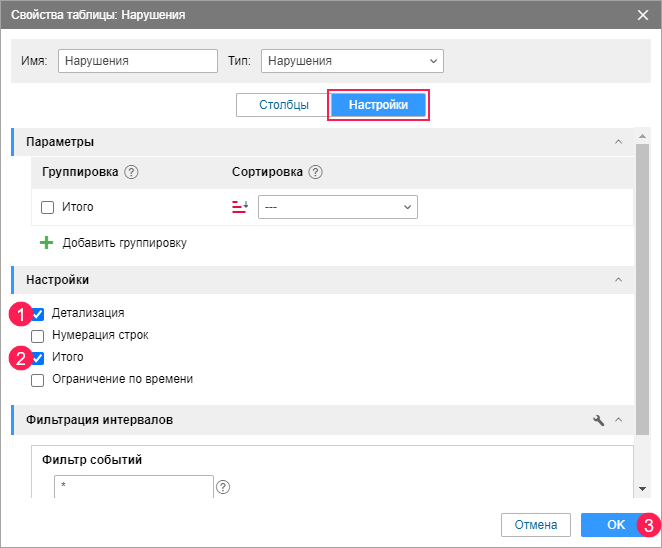Enable the Нумерация строк checkbox
The height and width of the screenshot is (548, 662).
pos(38,335)
